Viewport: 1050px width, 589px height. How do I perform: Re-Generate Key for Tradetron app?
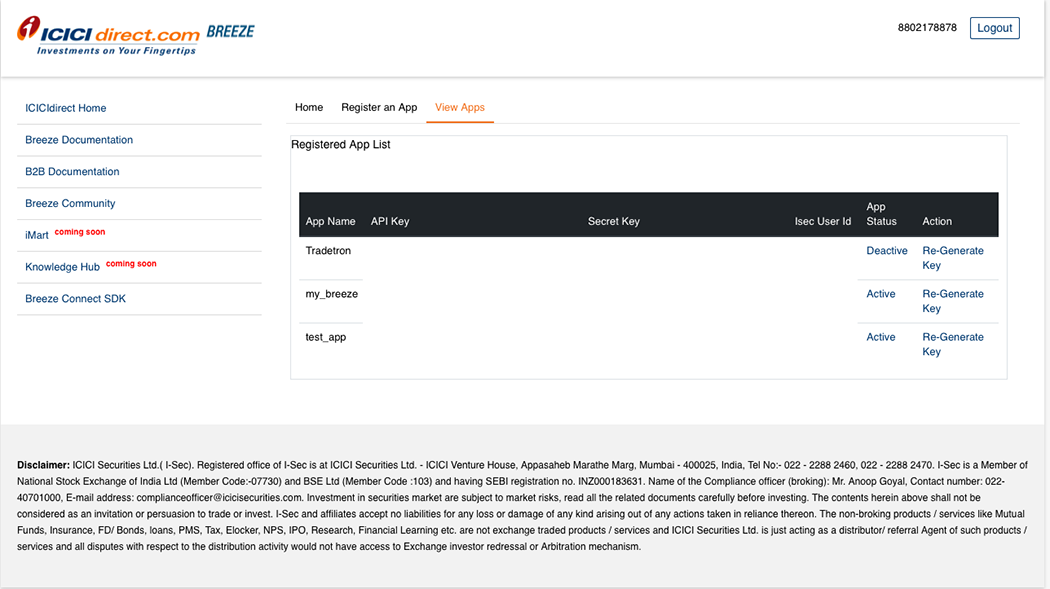[x=952, y=258]
